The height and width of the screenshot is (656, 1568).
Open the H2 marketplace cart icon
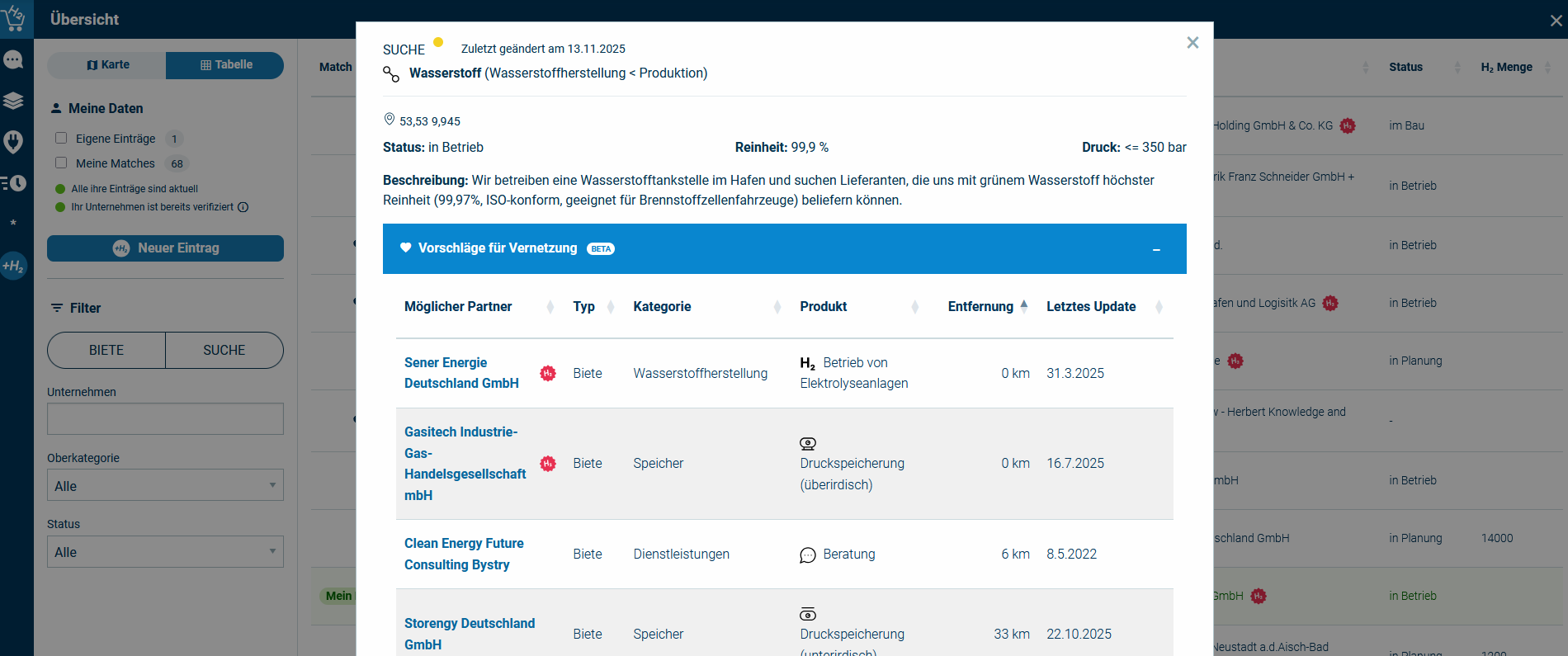[x=15, y=17]
